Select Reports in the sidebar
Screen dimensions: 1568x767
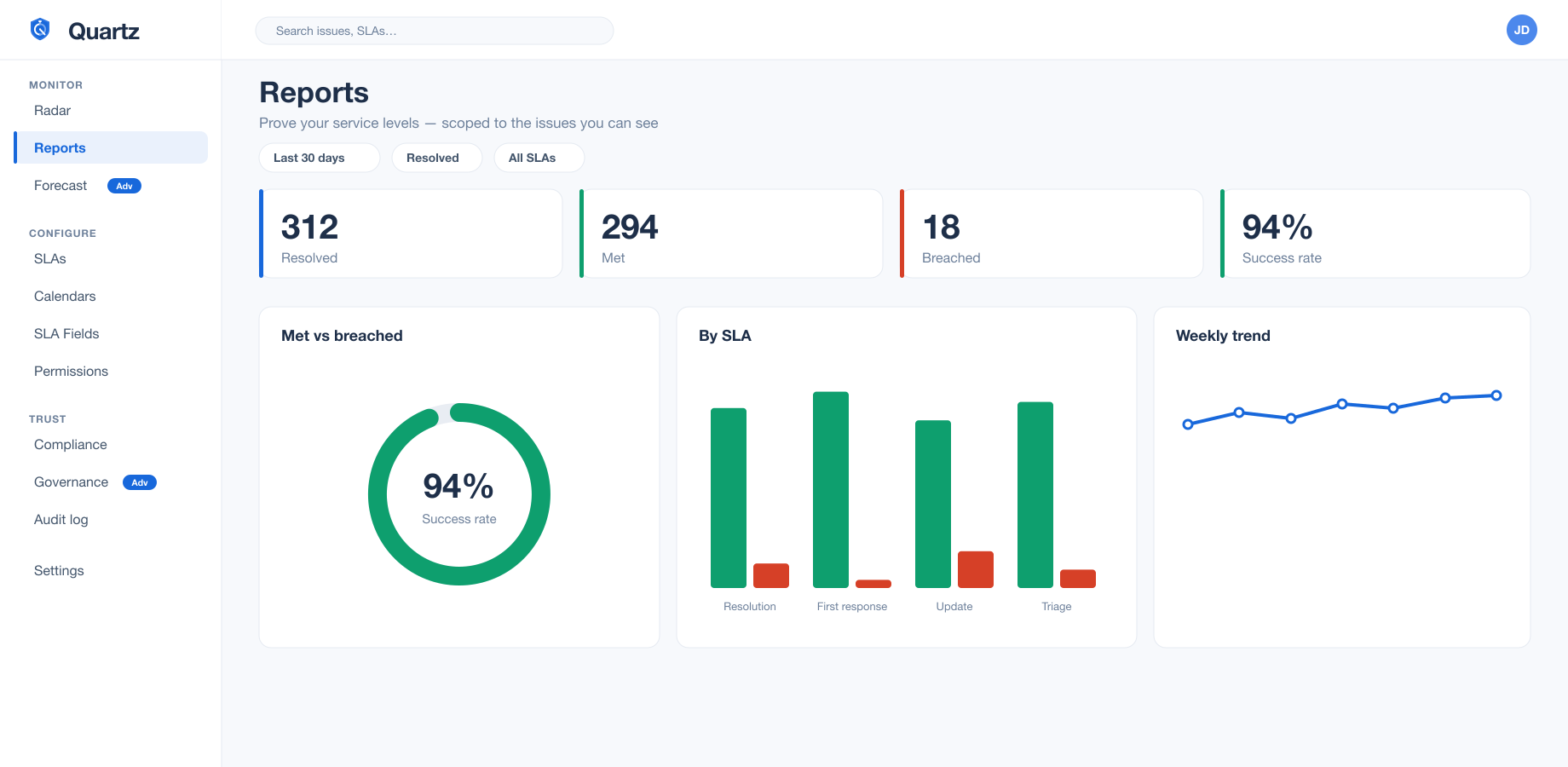click(111, 147)
